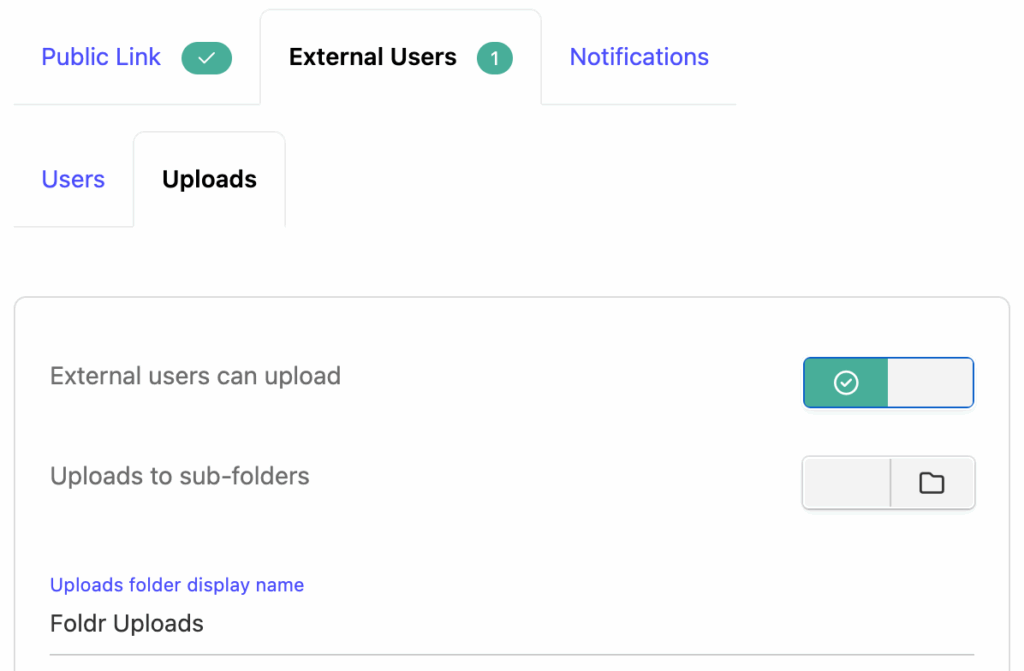1024x671 pixels.
Task: Click the blank left half of sub-folders toggle
Action: (846, 483)
